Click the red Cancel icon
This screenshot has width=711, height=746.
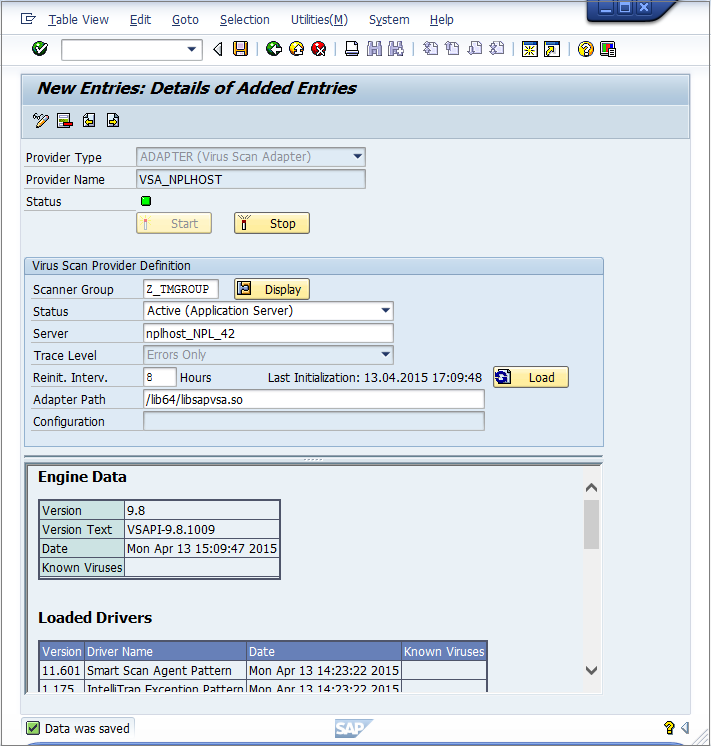318,49
